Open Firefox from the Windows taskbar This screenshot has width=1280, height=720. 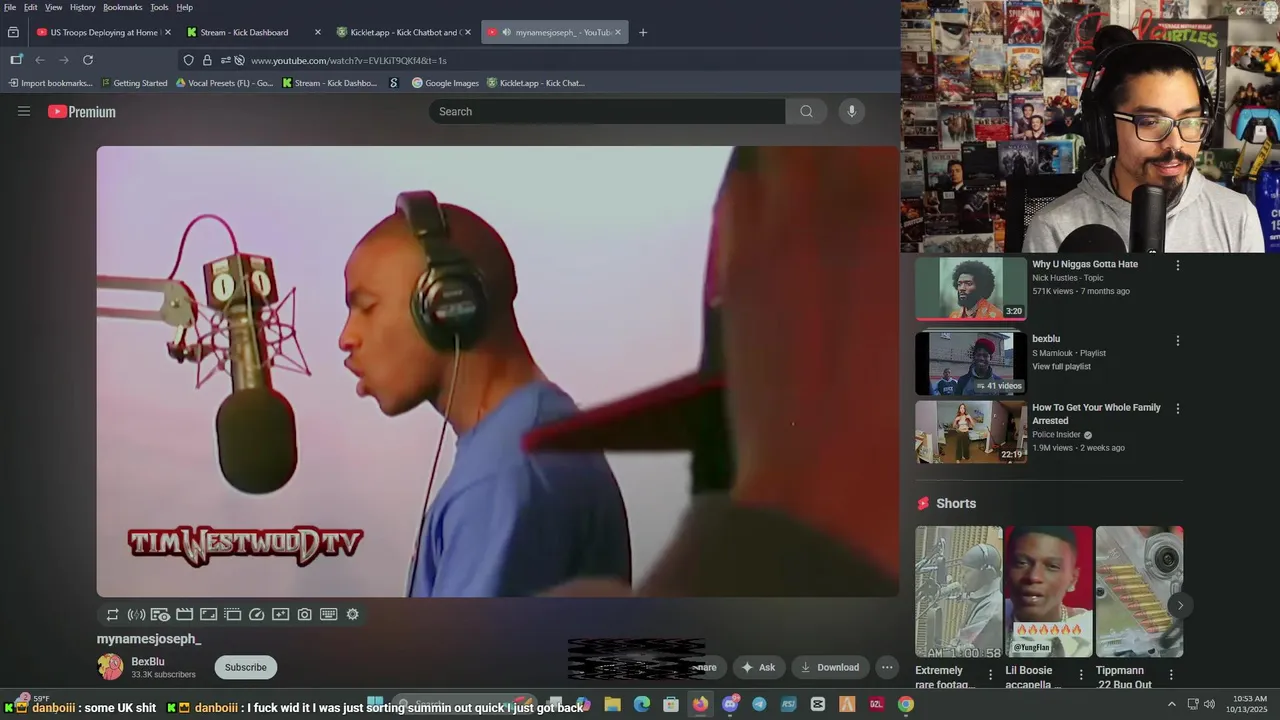700,704
